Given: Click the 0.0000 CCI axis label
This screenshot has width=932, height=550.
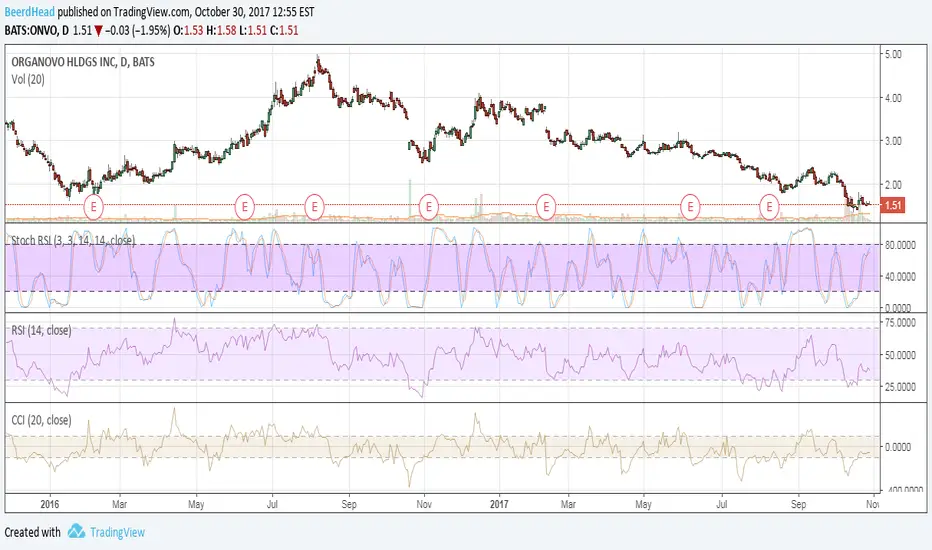Looking at the screenshot, I should (898, 447).
